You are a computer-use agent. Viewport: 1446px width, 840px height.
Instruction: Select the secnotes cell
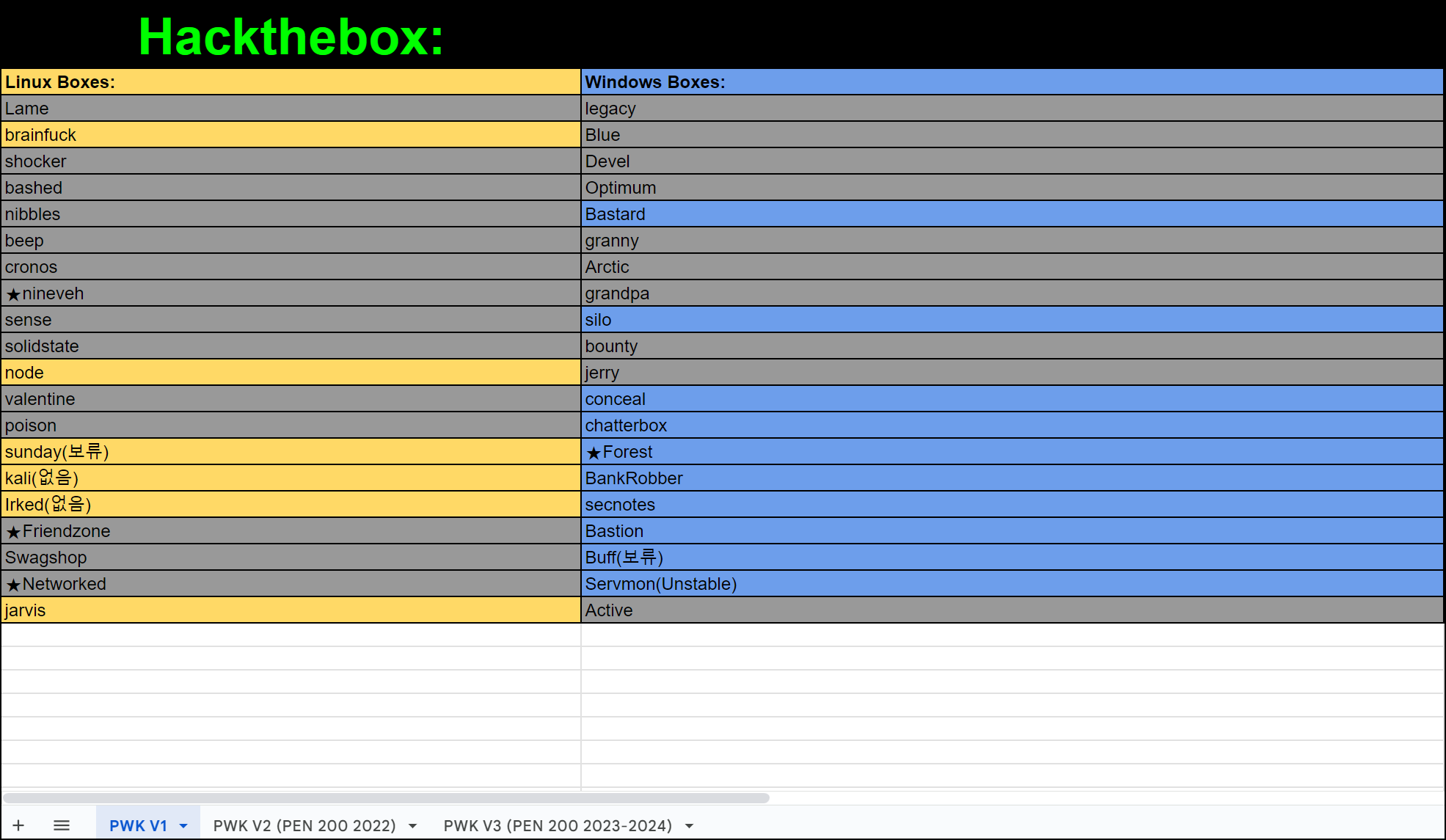click(x=1012, y=505)
